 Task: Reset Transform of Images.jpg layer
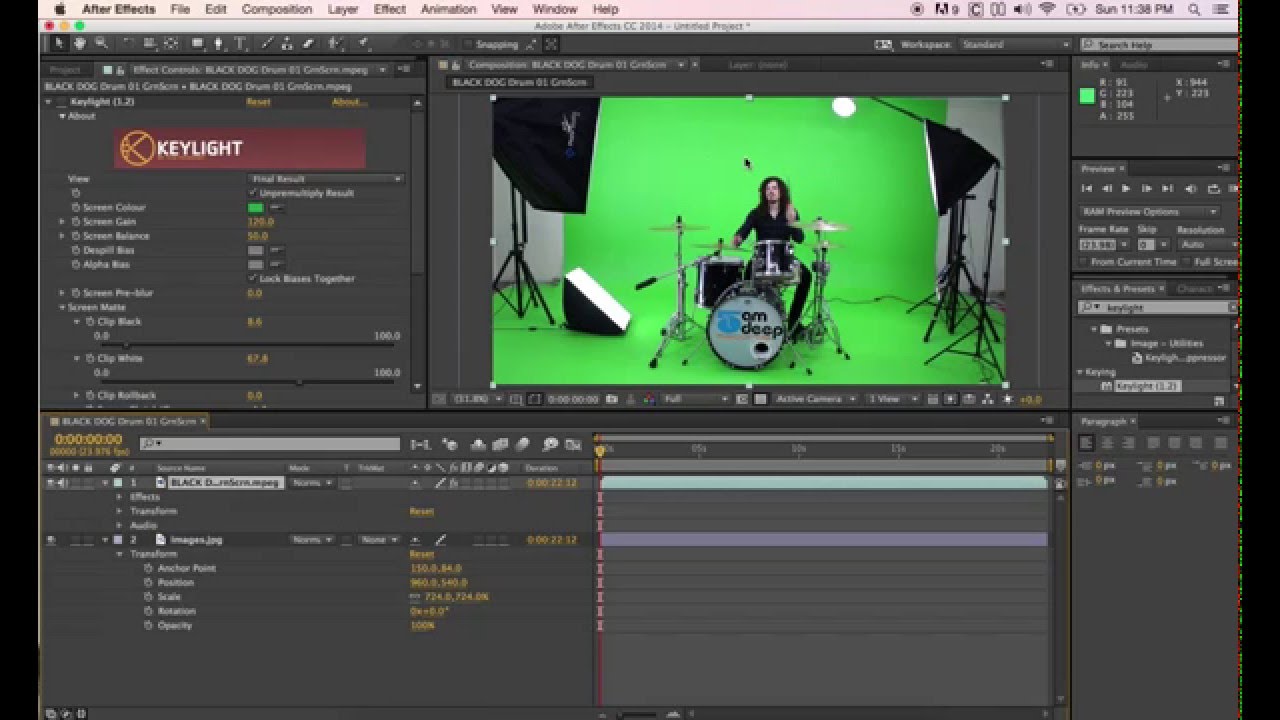coord(421,554)
